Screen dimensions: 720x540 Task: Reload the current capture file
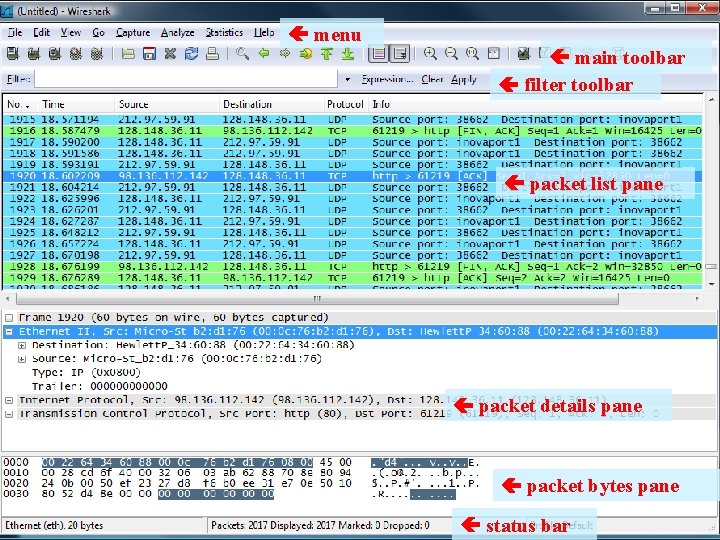pos(191,54)
